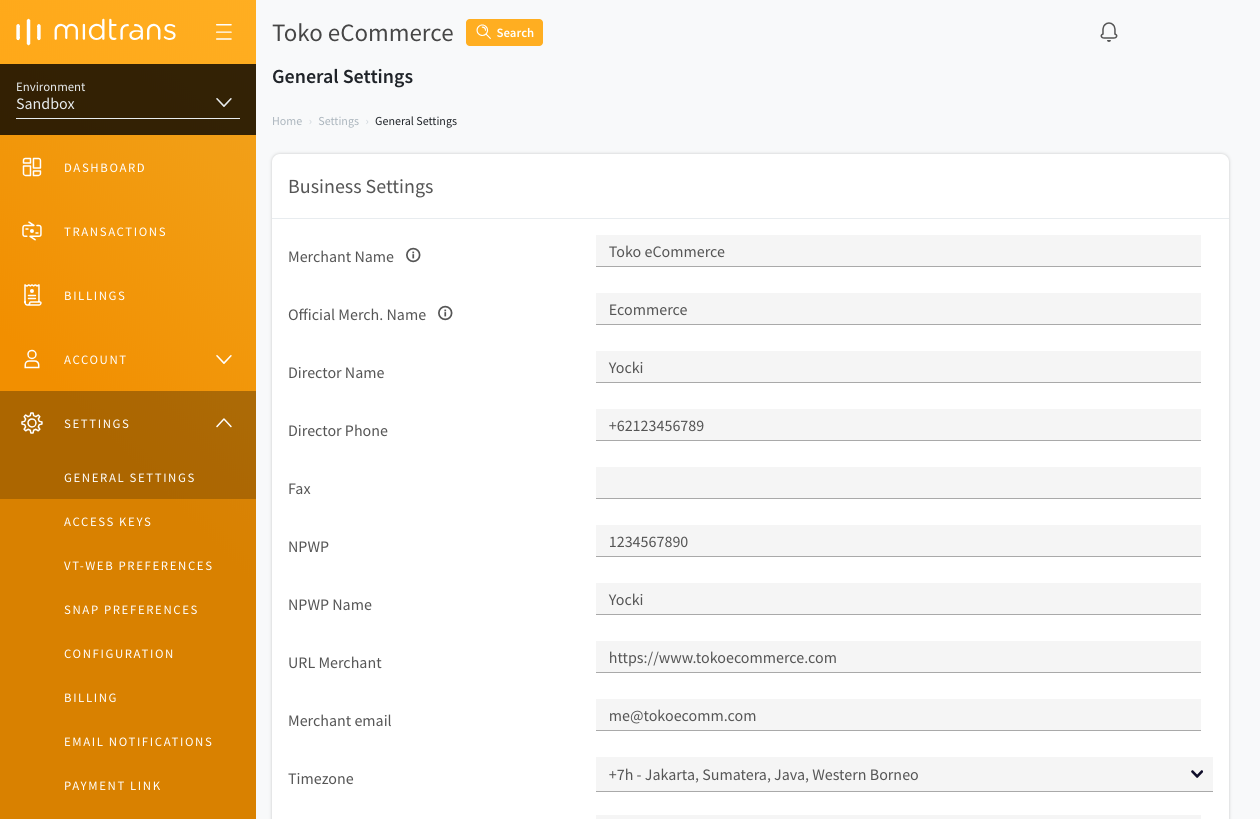
Task: Click the Search button
Action: point(504,32)
